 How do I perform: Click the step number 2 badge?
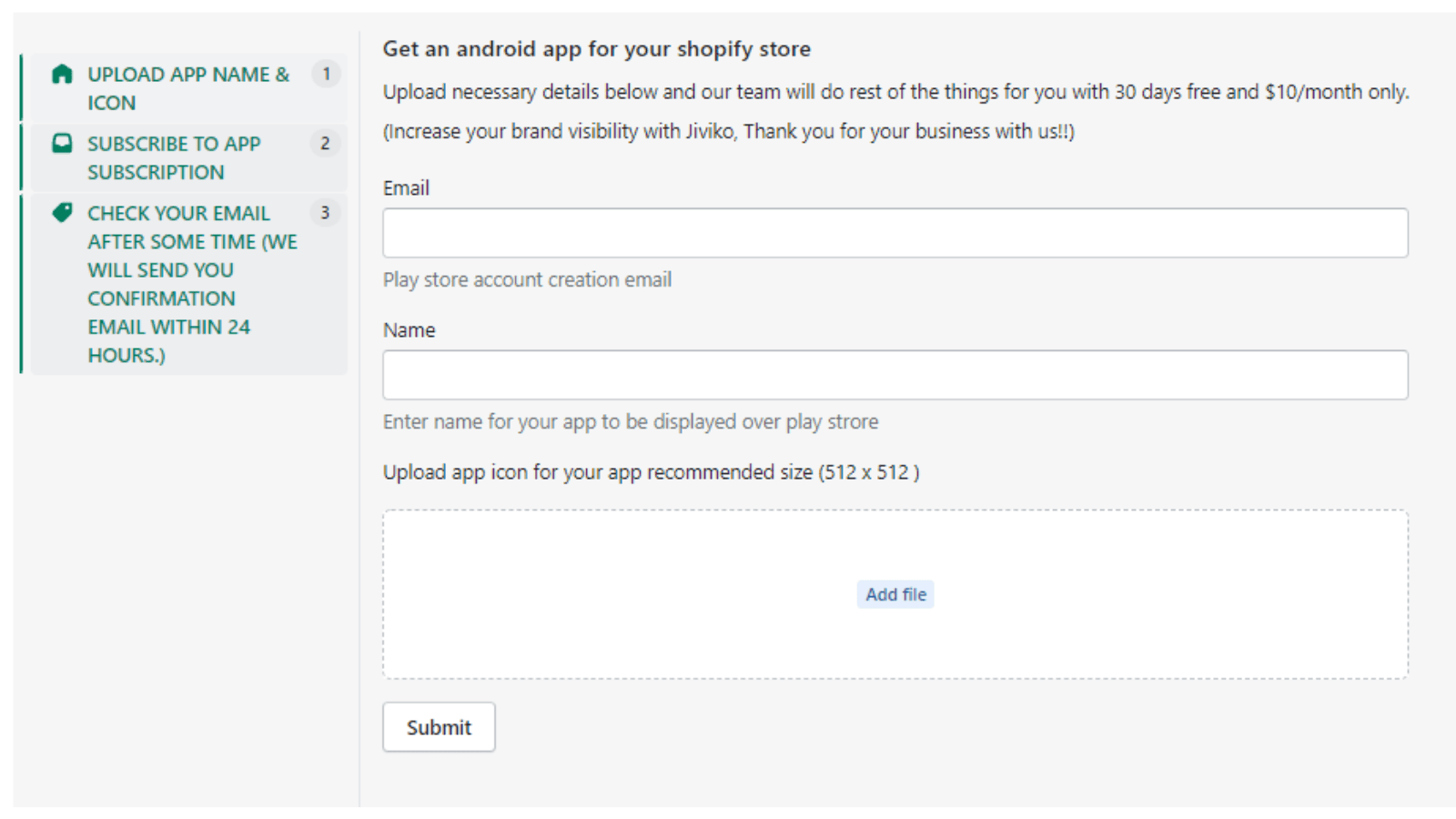tap(325, 143)
